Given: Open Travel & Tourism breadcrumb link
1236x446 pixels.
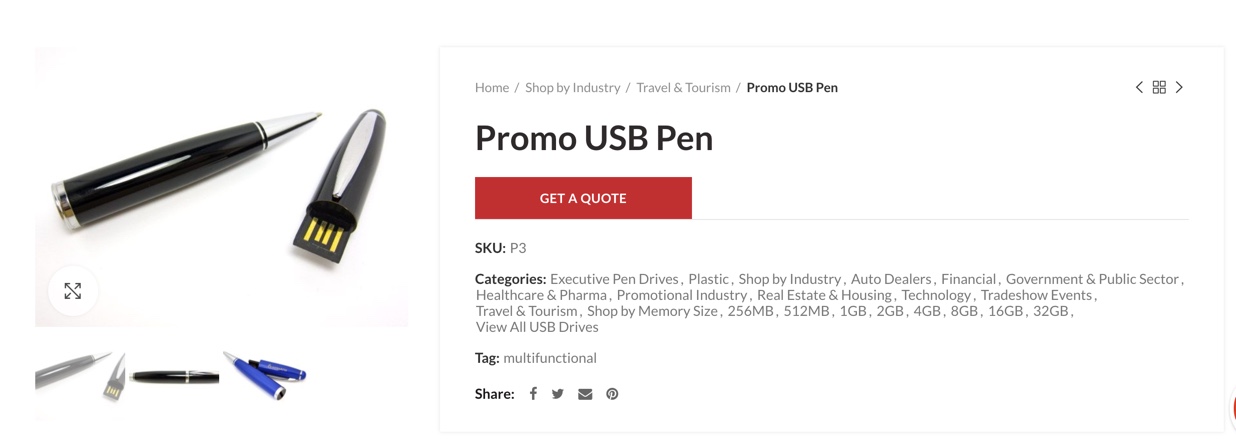Looking at the screenshot, I should [683, 88].
